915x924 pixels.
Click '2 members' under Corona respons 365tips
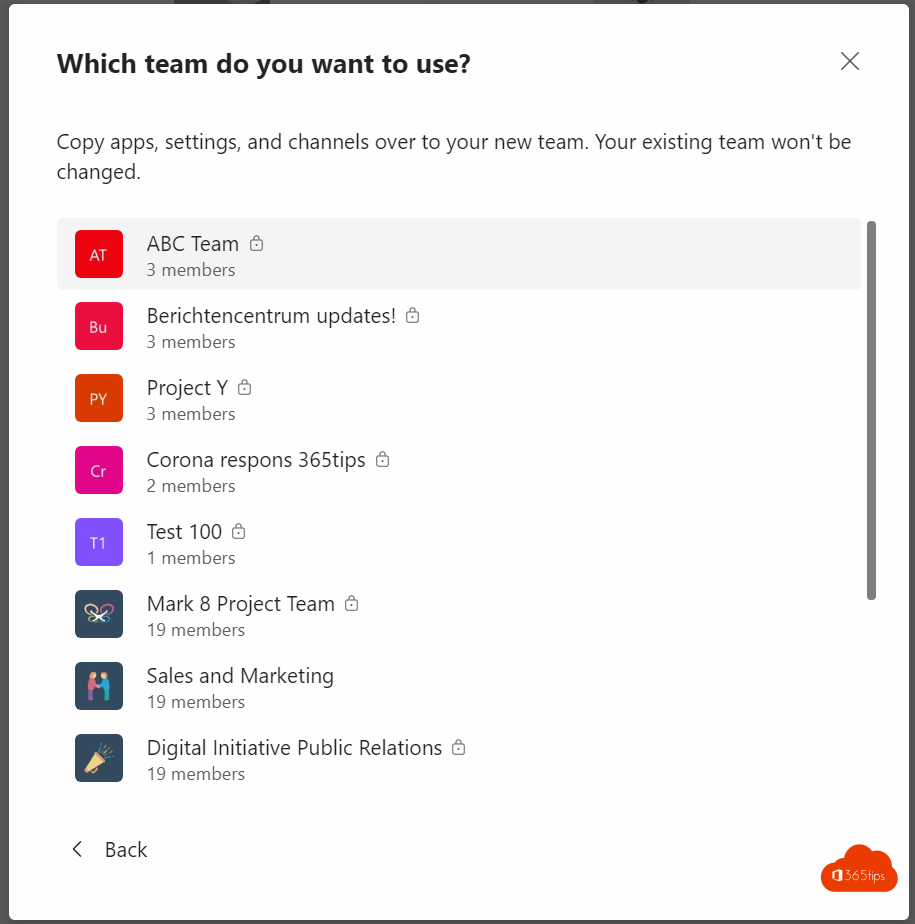[191, 486]
